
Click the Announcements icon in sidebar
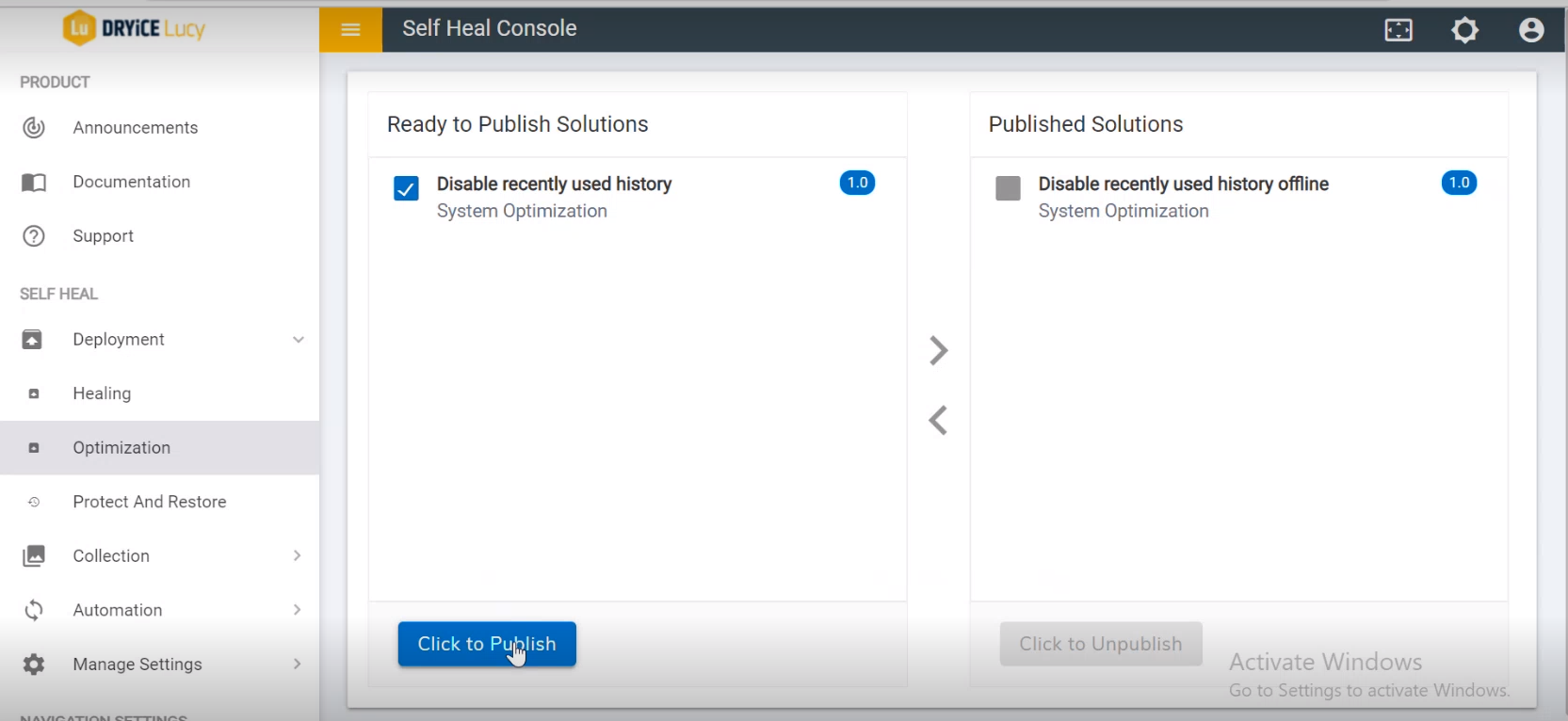(34, 128)
